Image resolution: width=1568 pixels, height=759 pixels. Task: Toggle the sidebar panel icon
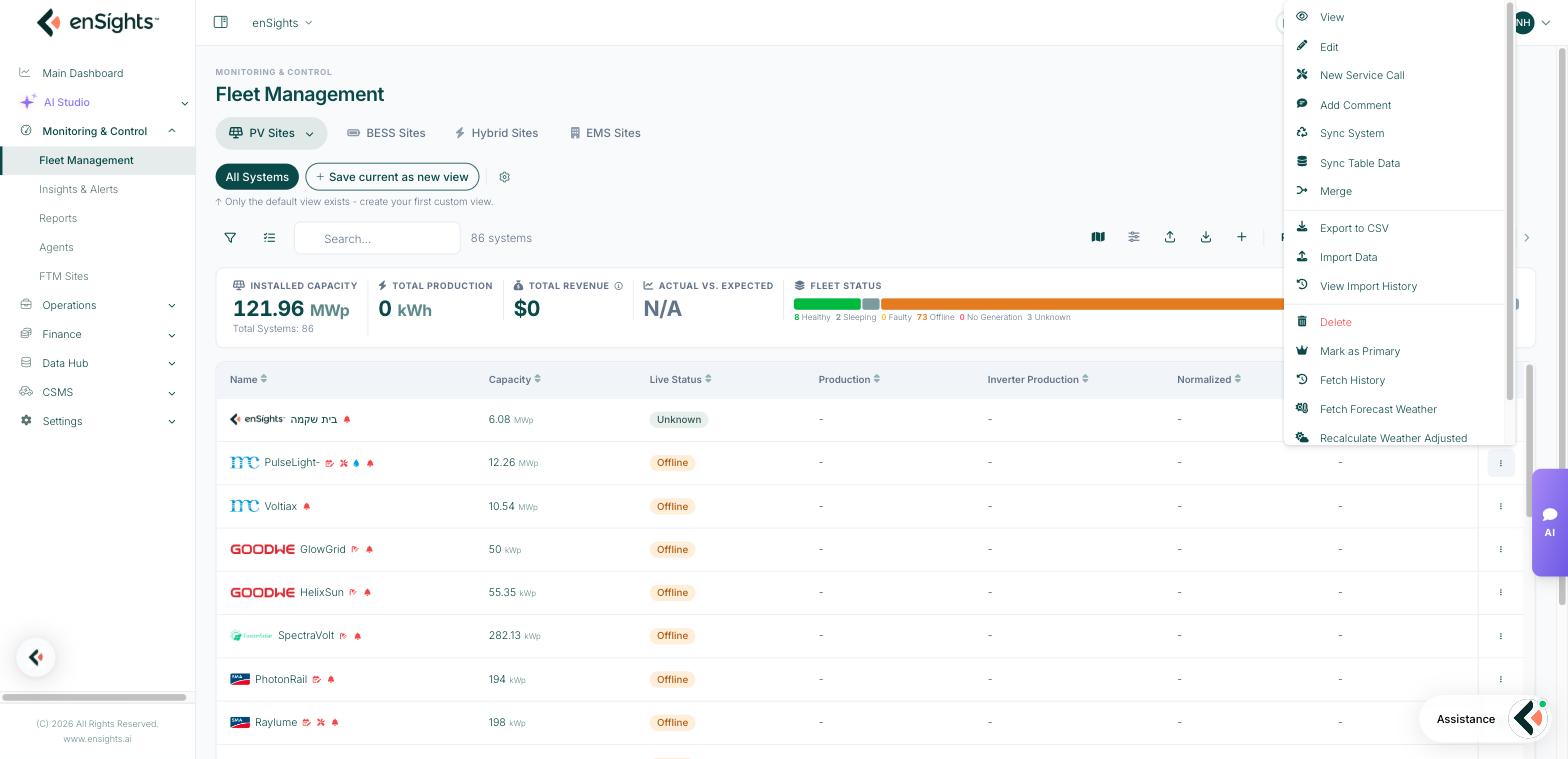click(221, 22)
